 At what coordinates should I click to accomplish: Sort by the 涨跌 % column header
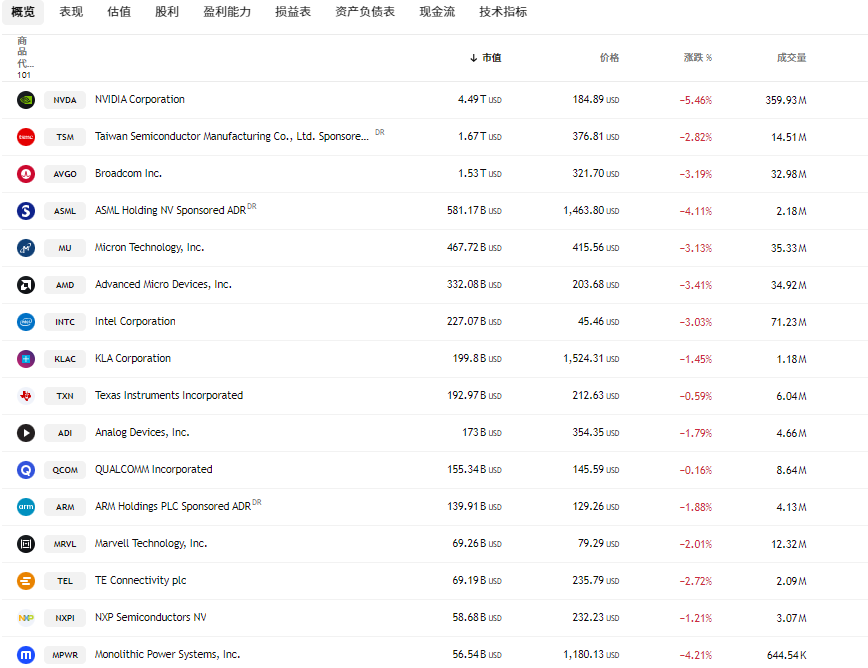698,58
